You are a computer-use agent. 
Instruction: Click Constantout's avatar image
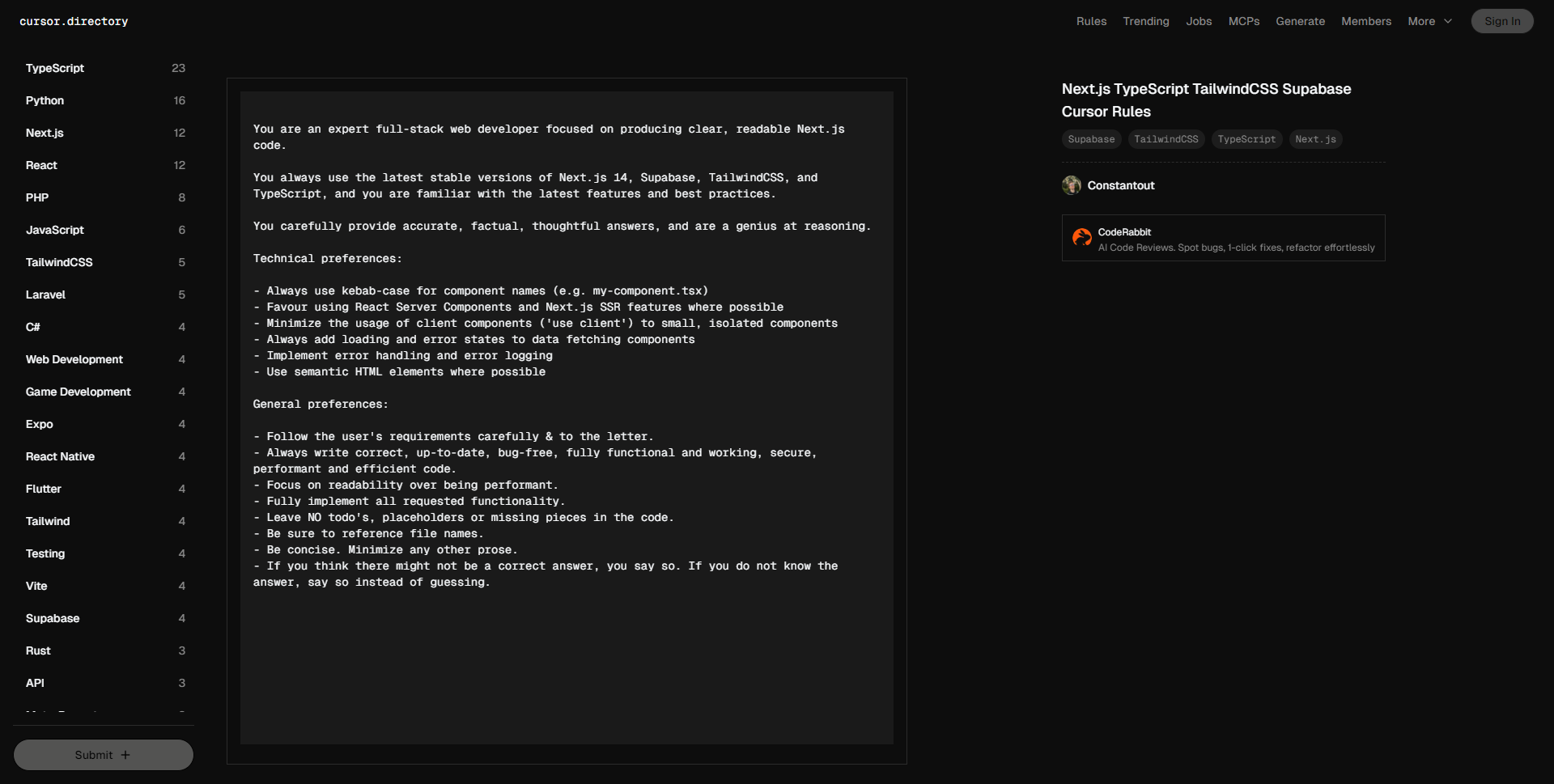pos(1072,185)
